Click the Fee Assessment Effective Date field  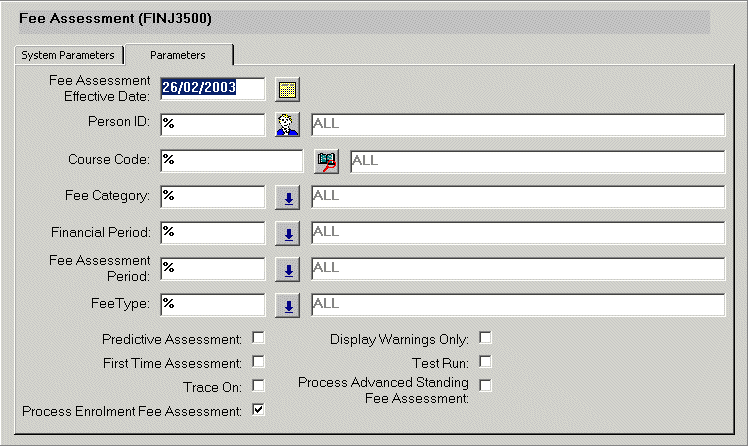[x=212, y=88]
